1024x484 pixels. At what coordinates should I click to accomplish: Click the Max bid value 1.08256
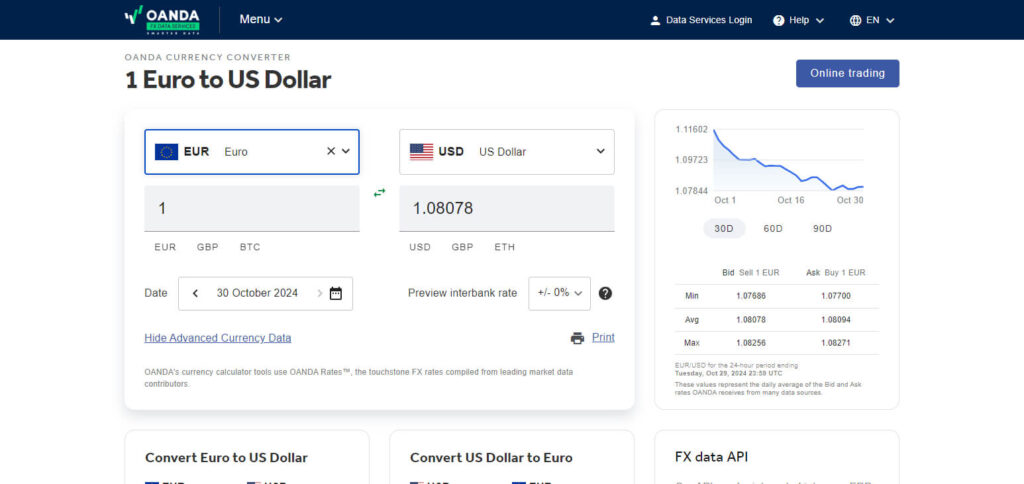pyautogui.click(x=750, y=342)
